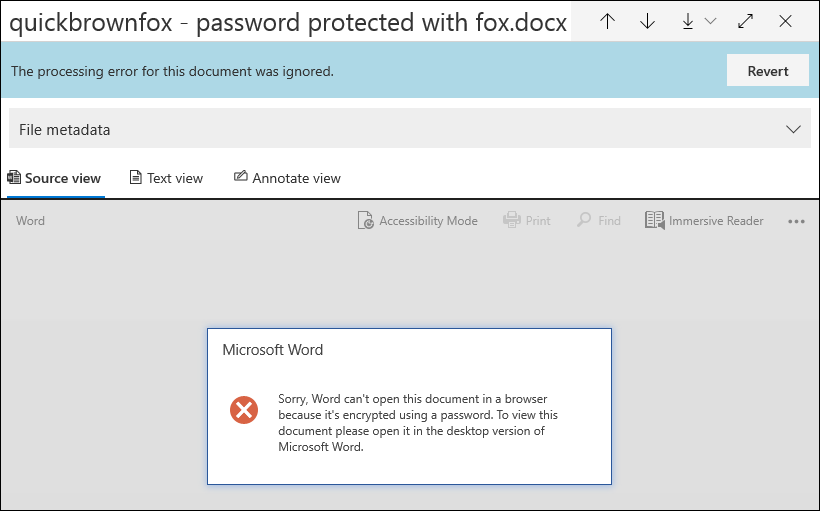The image size is (820, 511).
Task: Open the download options chevron
Action: (x=710, y=21)
